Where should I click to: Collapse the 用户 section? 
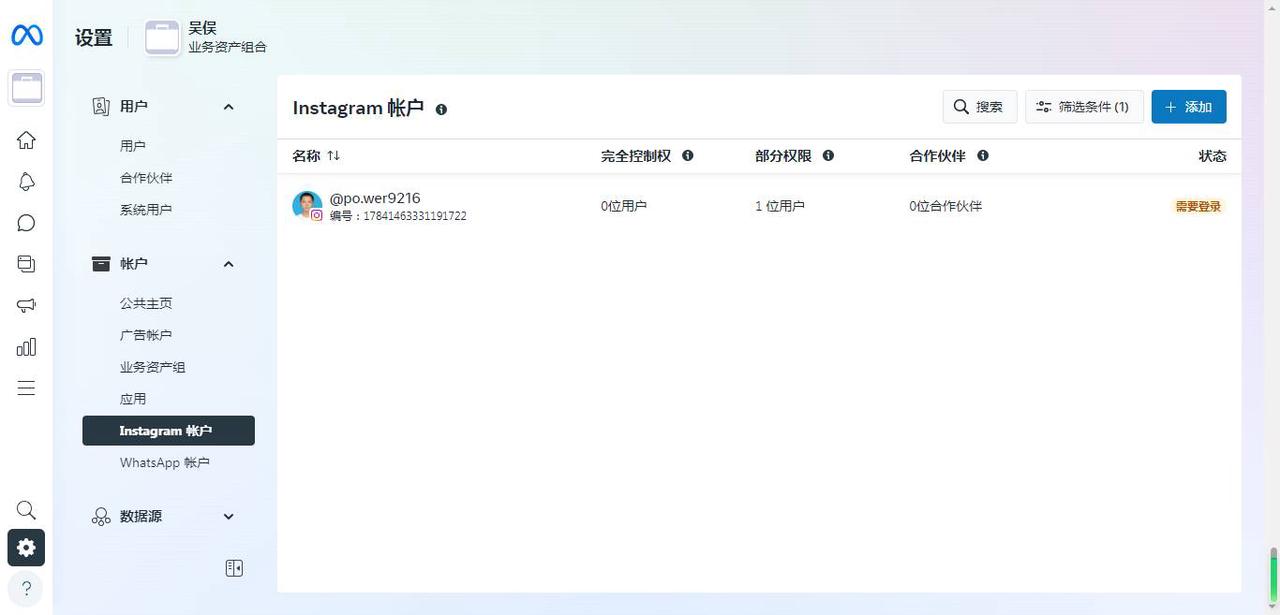(228, 106)
